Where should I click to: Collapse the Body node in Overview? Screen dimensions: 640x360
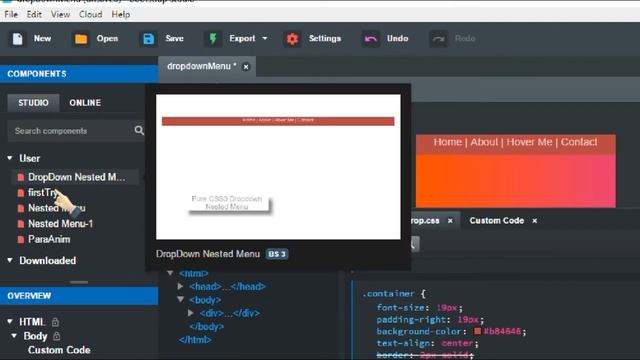coord(14,336)
